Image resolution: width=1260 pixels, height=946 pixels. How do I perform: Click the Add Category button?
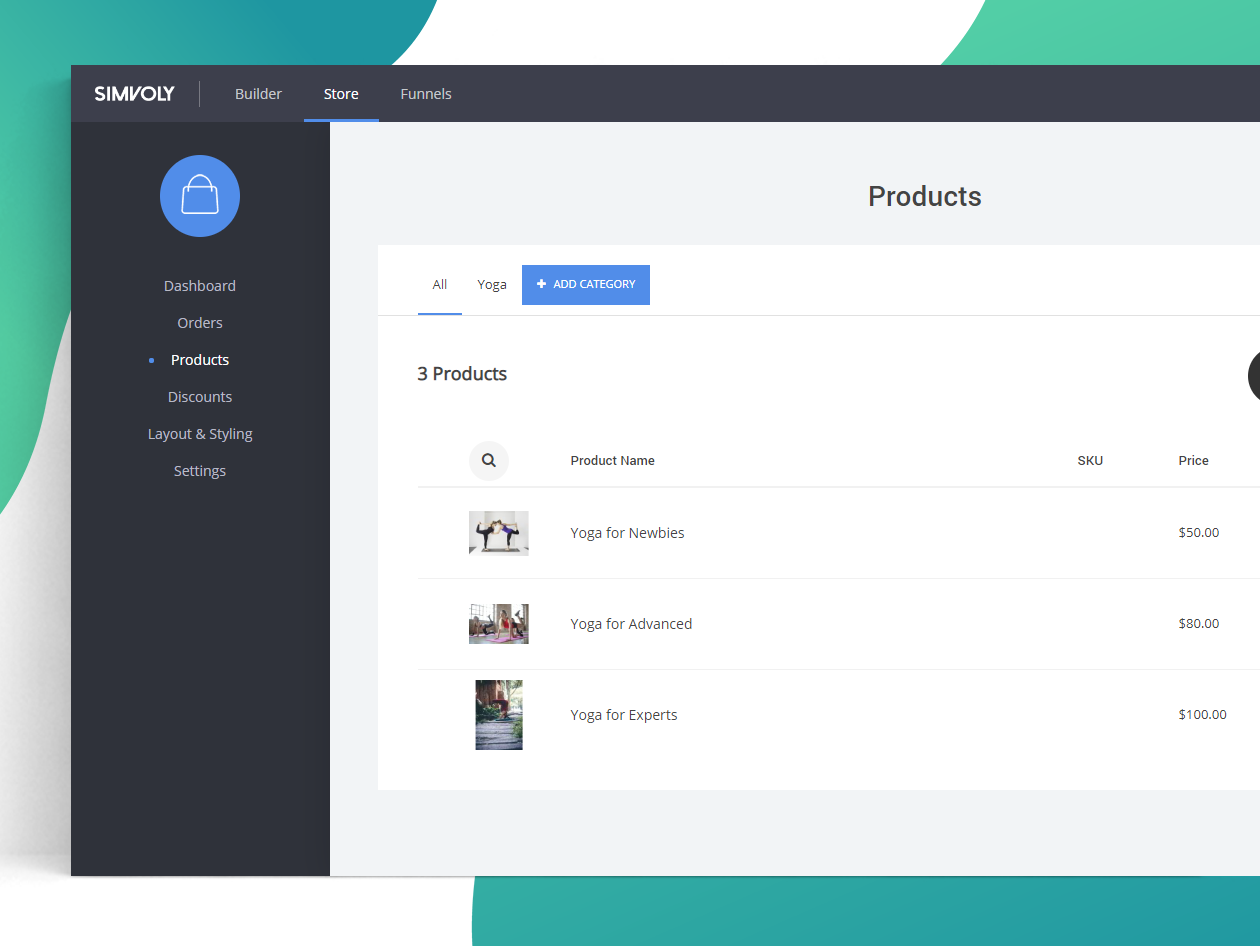point(586,285)
